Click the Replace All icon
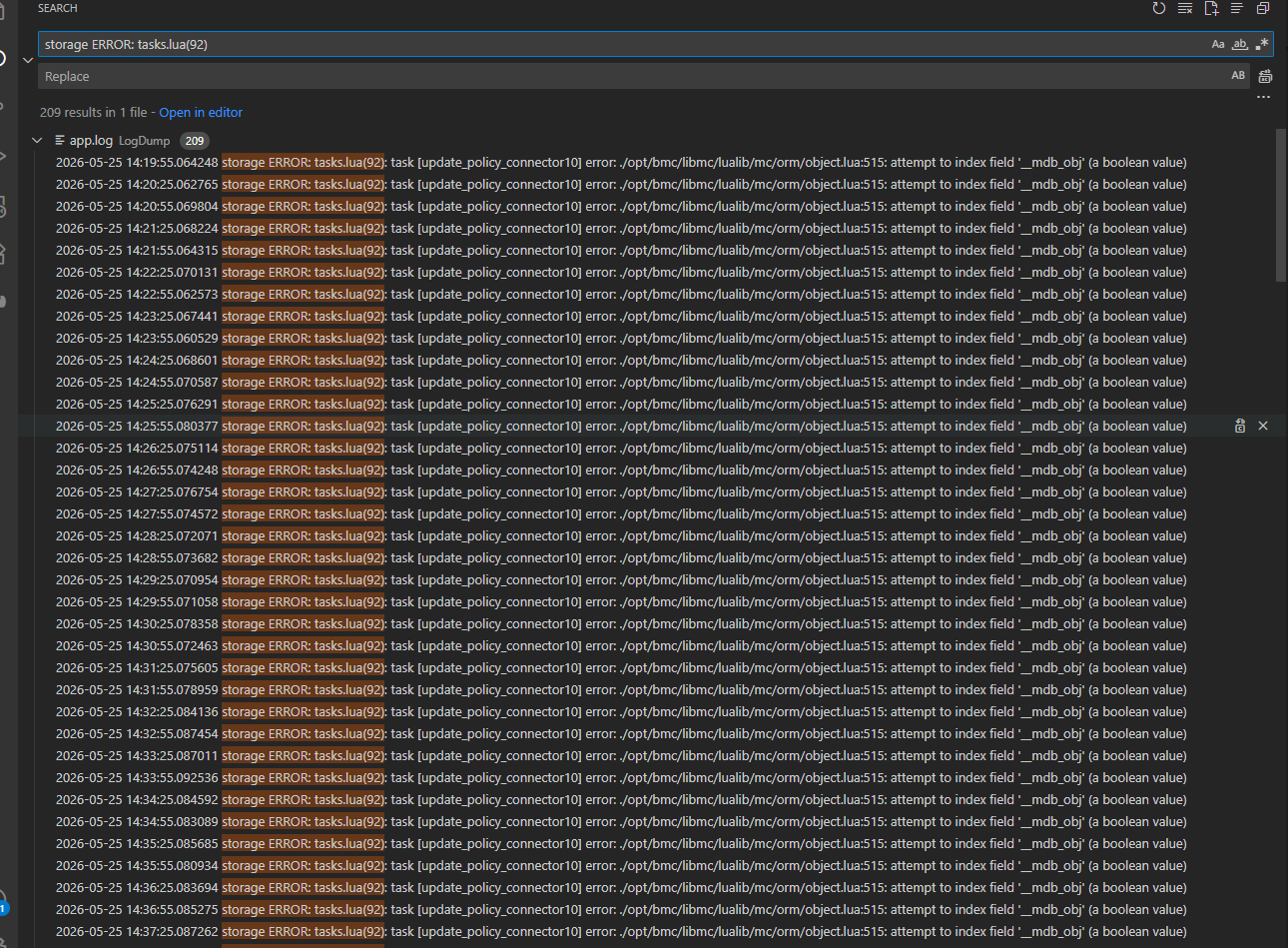Viewport: 1288px width, 948px height. point(1265,76)
